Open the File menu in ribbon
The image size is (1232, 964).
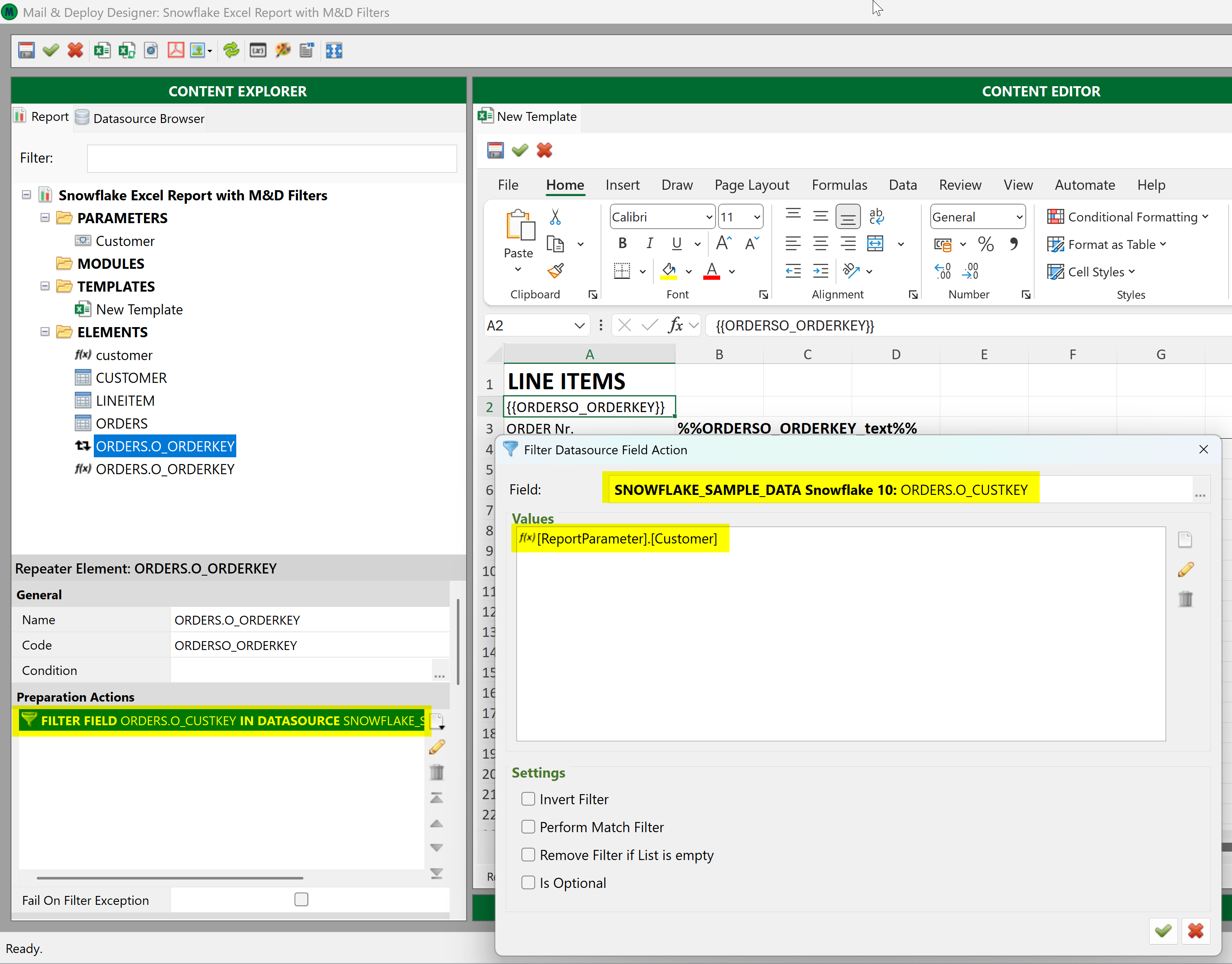click(508, 185)
